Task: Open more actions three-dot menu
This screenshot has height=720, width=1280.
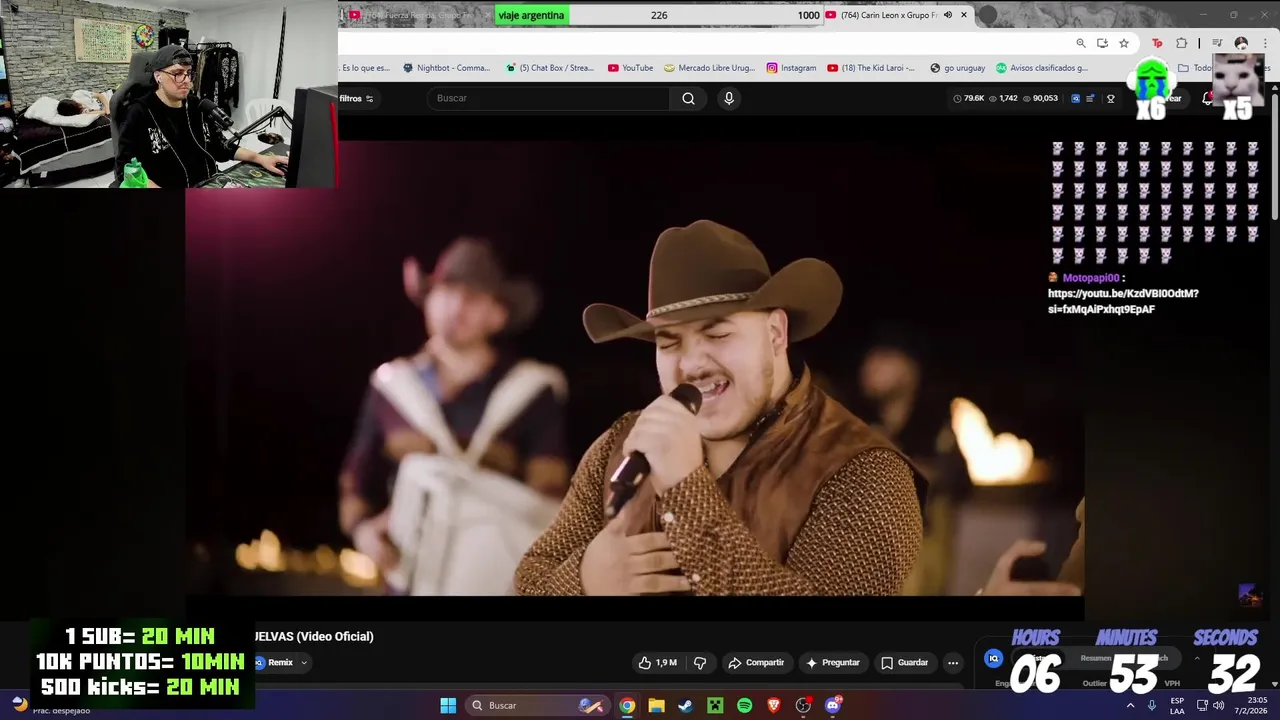Action: [x=953, y=662]
